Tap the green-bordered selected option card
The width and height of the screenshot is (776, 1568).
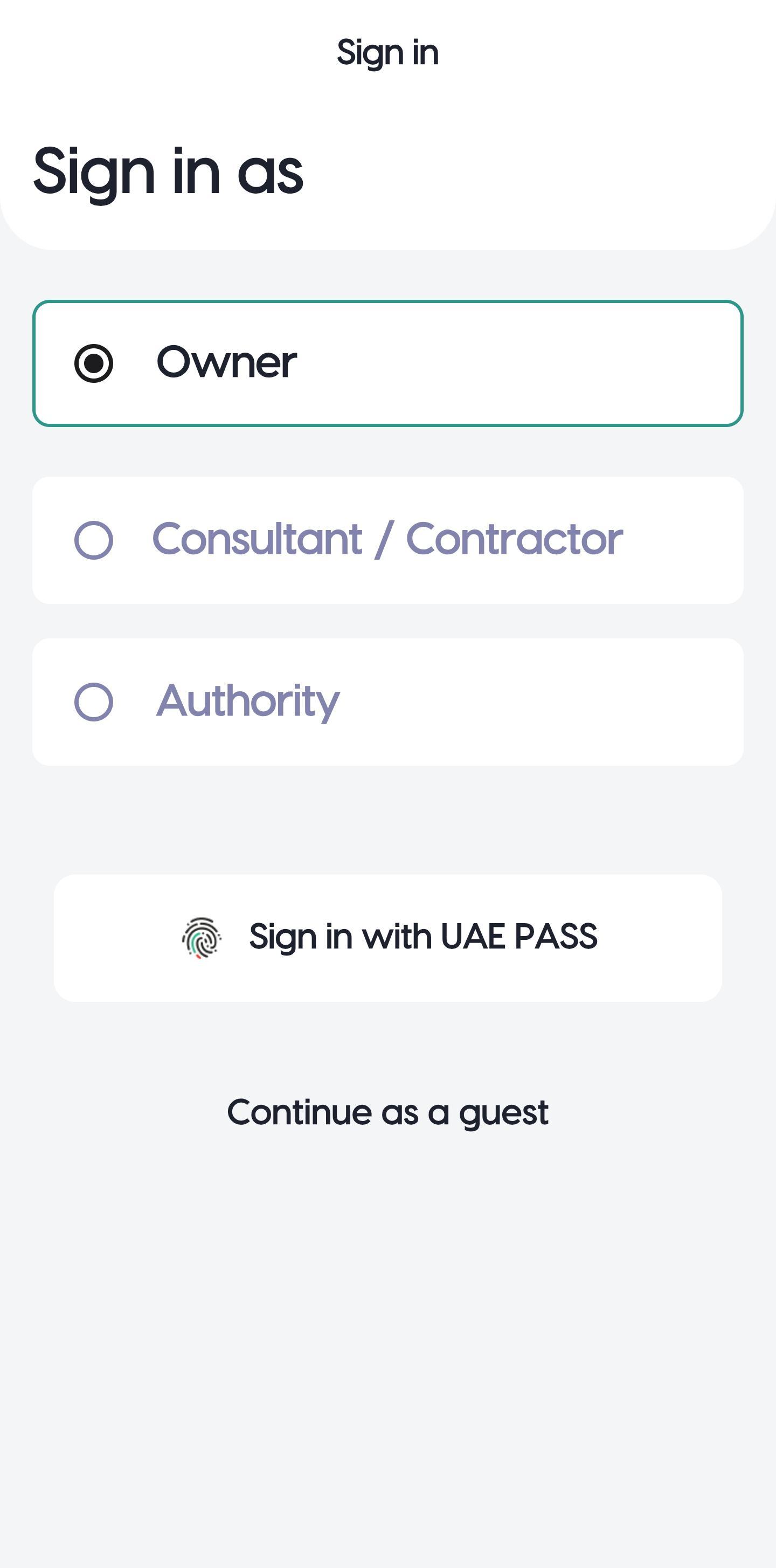pyautogui.click(x=388, y=363)
